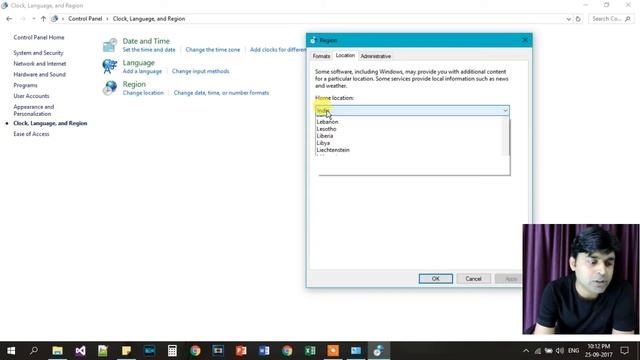Open first Chrome icon on taskbar

[x=195, y=351]
